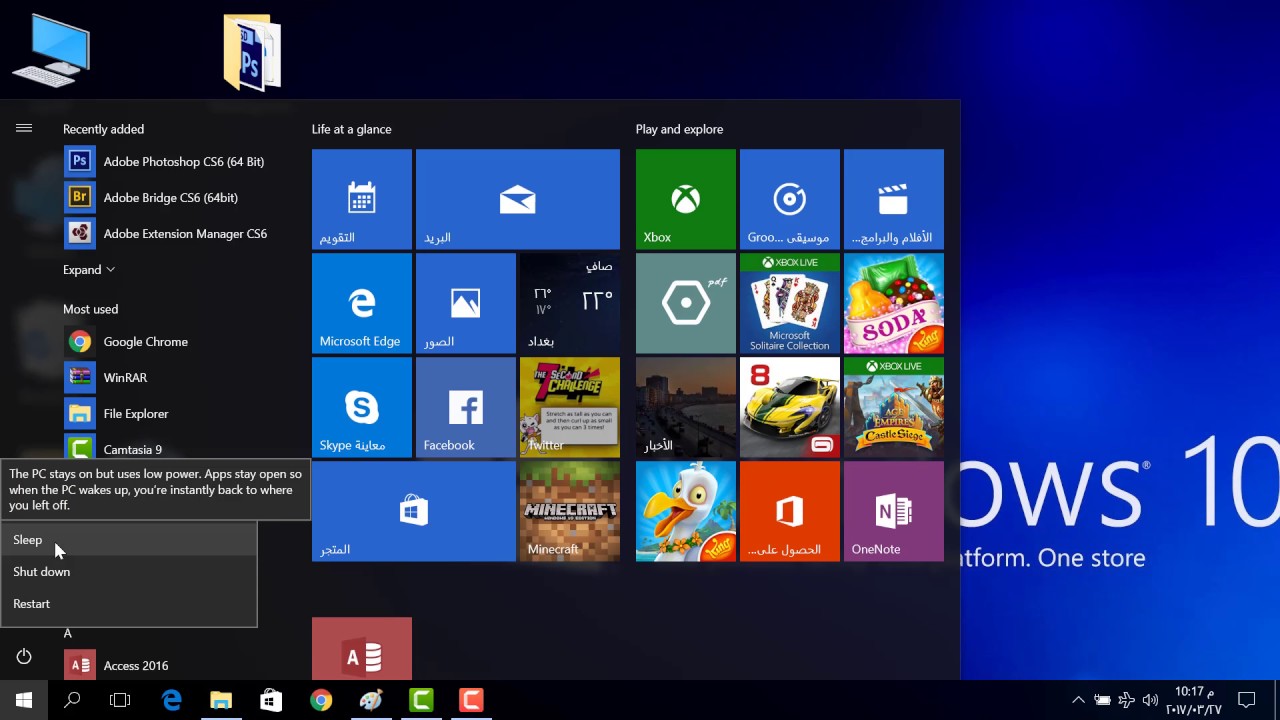Open the Paint palette taskbar icon
This screenshot has width=1280, height=720.
[x=371, y=700]
